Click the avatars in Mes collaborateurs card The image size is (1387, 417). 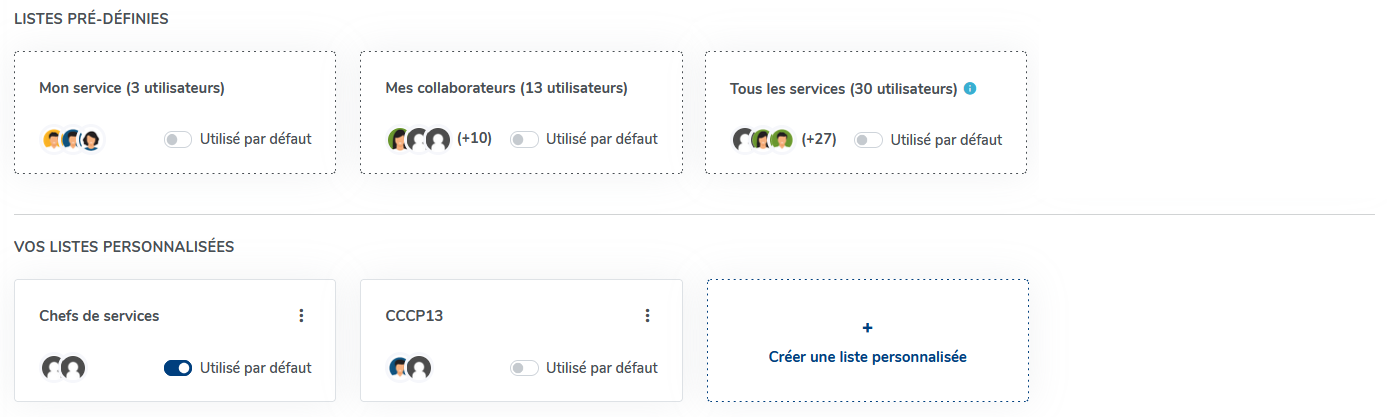coord(418,140)
